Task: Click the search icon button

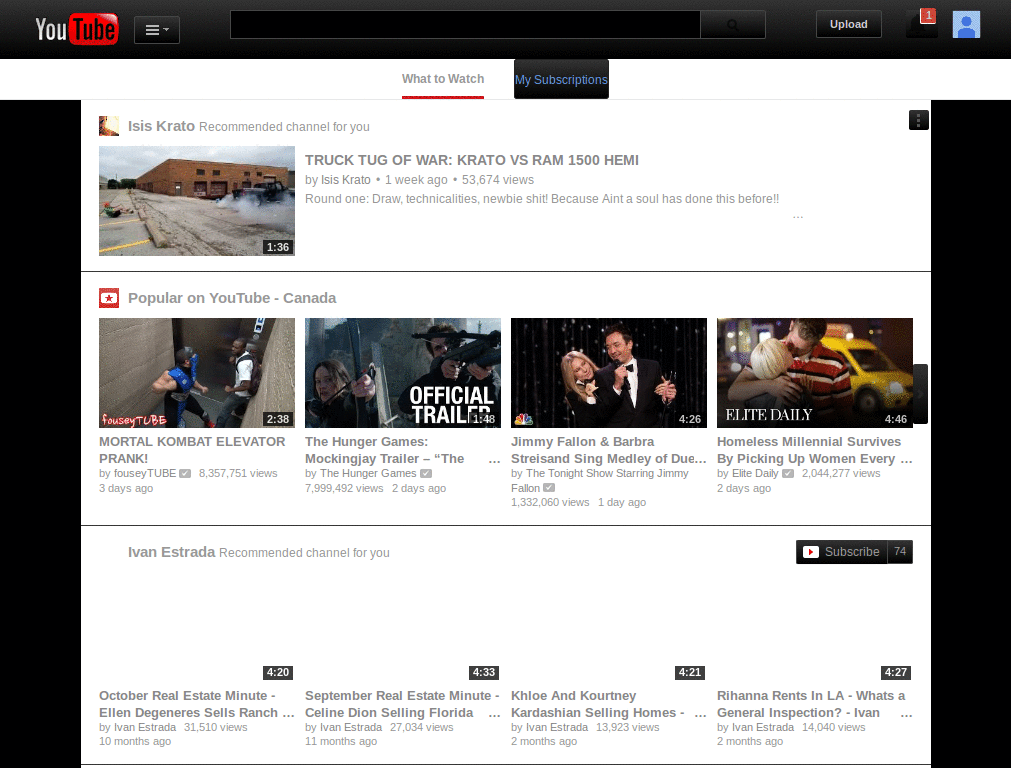Action: pyautogui.click(x=733, y=25)
